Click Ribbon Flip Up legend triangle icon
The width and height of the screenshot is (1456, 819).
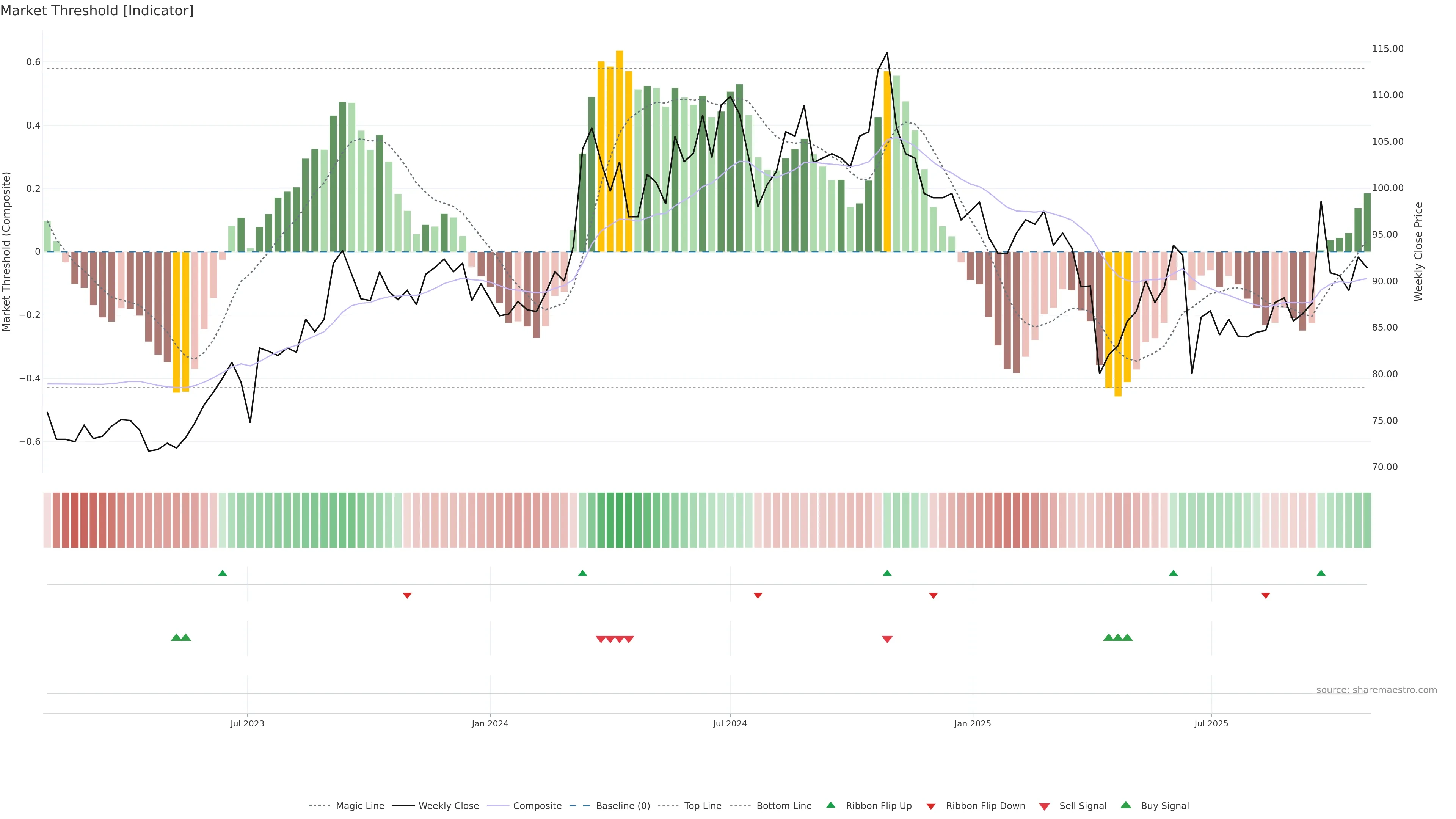click(x=830, y=805)
